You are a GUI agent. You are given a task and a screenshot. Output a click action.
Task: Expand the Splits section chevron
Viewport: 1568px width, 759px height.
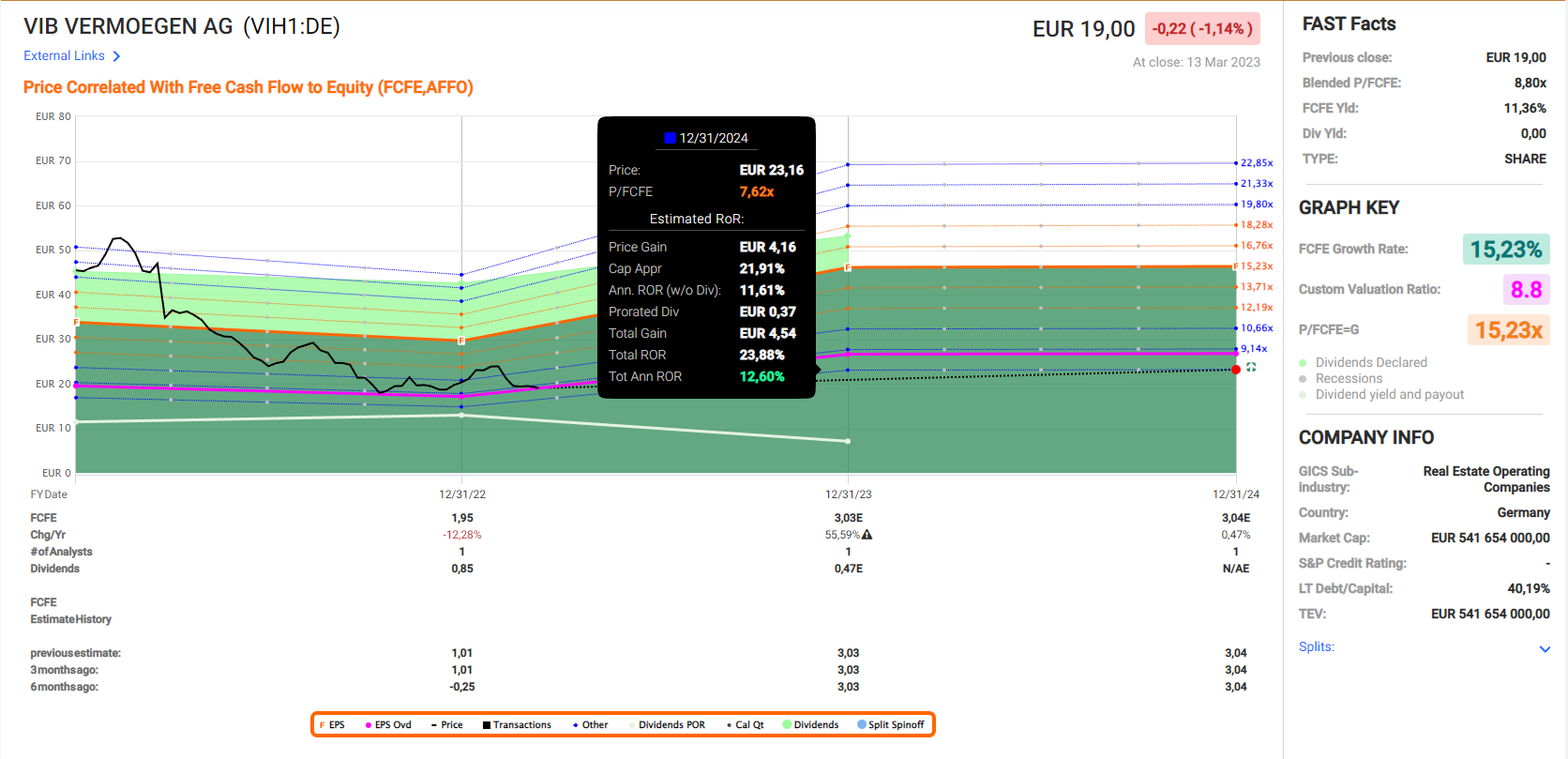pyautogui.click(x=1545, y=649)
